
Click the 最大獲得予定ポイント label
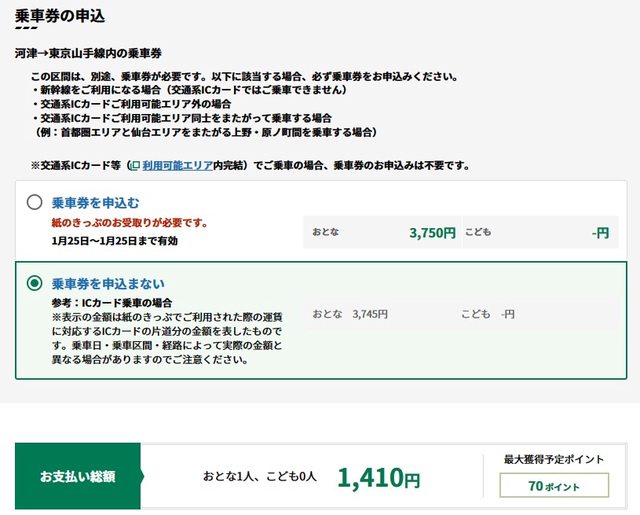(x=553, y=459)
